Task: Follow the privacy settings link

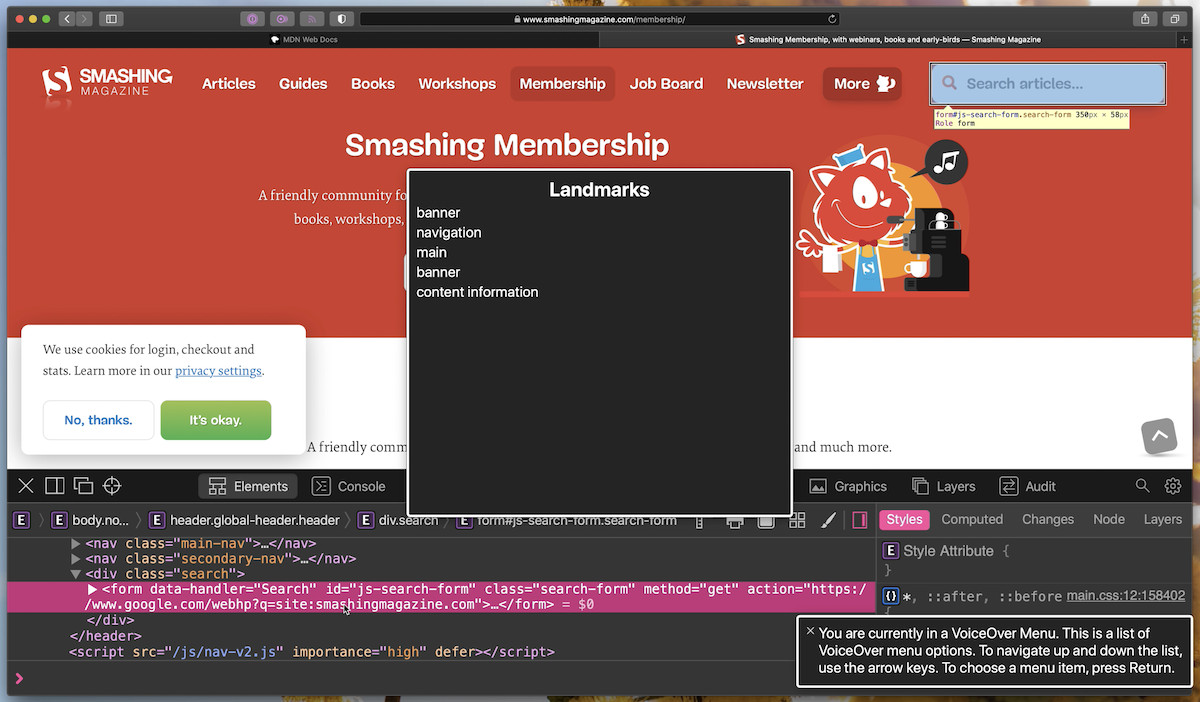Action: (218, 371)
